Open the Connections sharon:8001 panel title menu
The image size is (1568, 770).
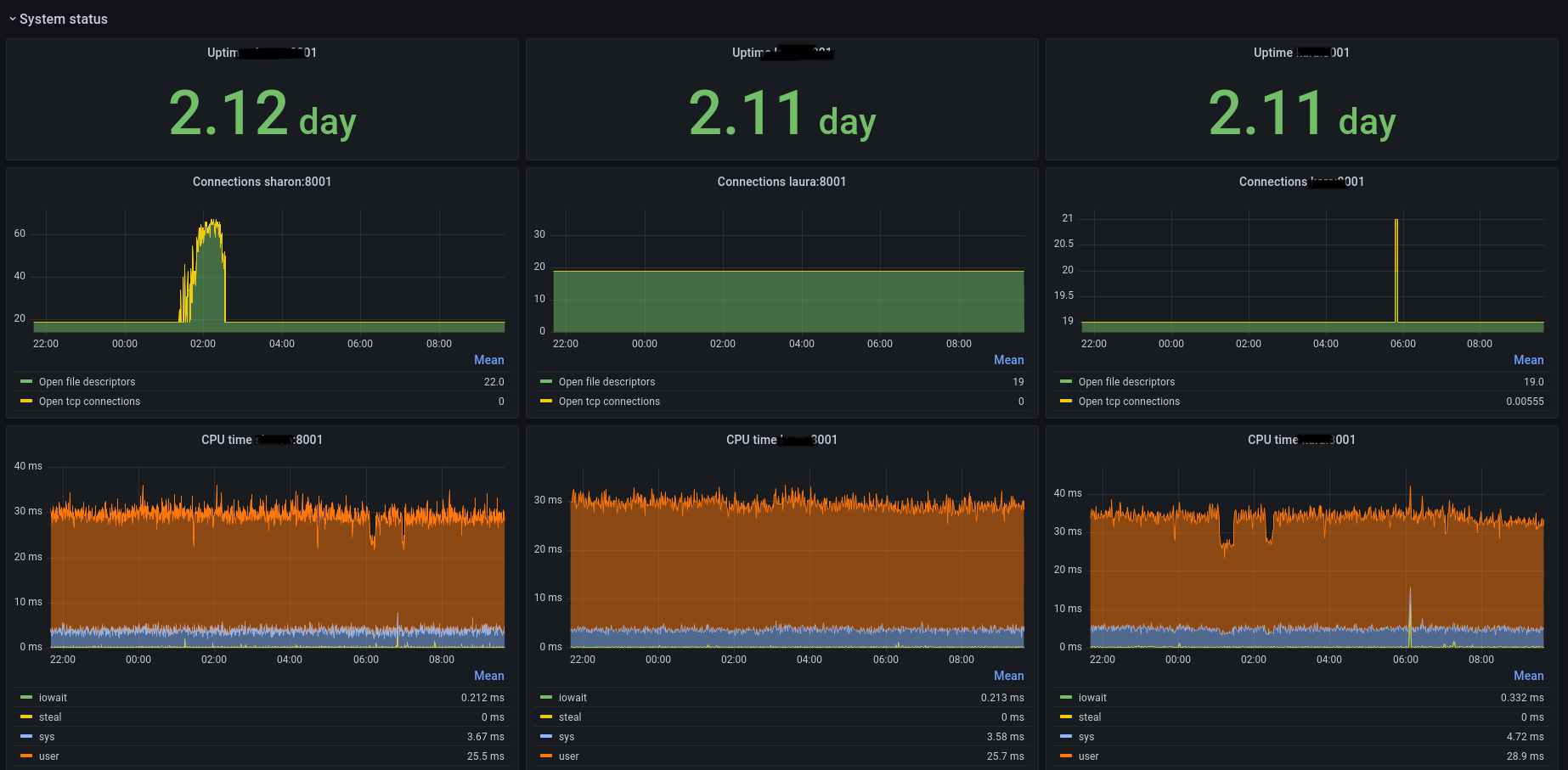coord(262,182)
